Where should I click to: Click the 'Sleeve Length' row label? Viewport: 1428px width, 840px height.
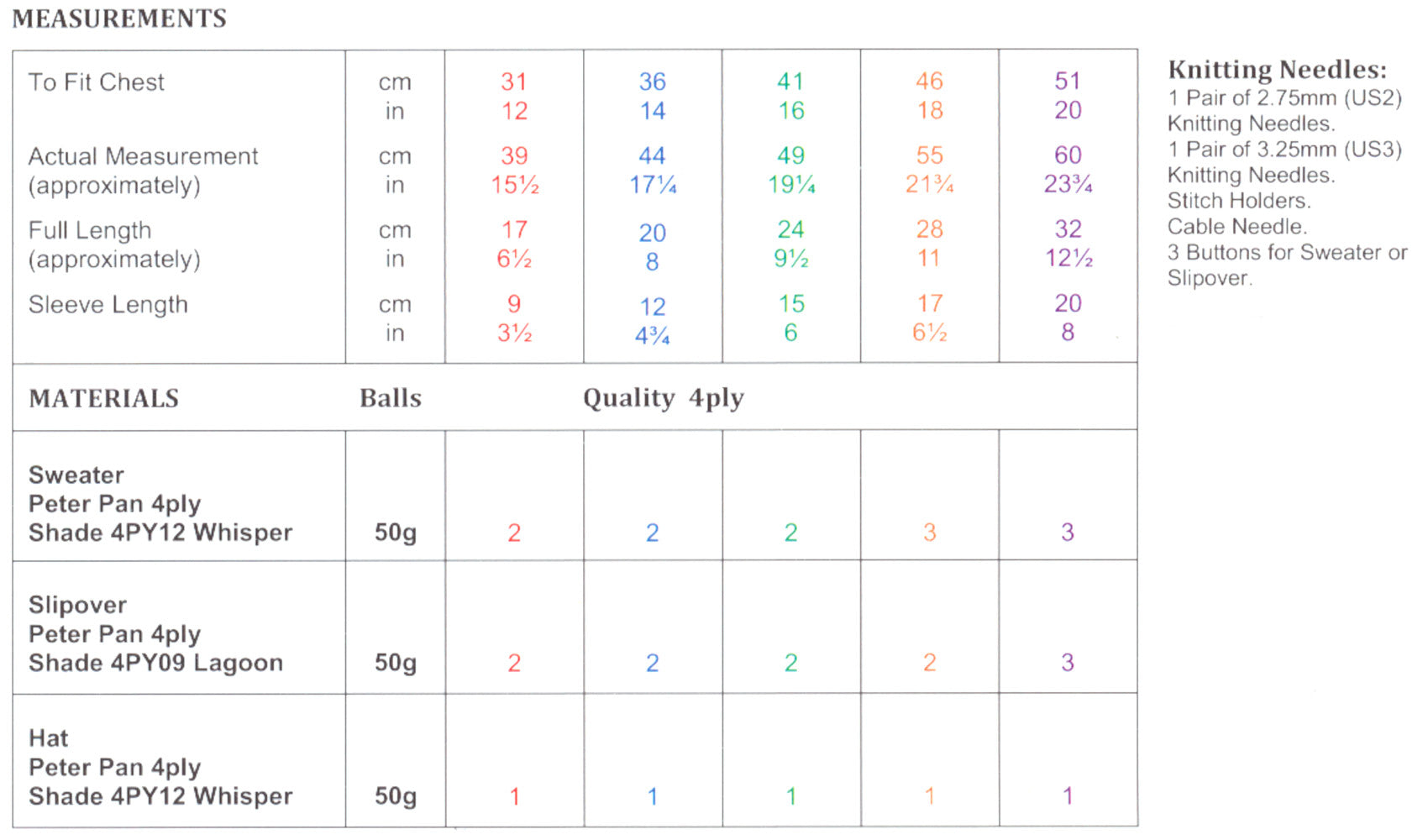point(108,304)
